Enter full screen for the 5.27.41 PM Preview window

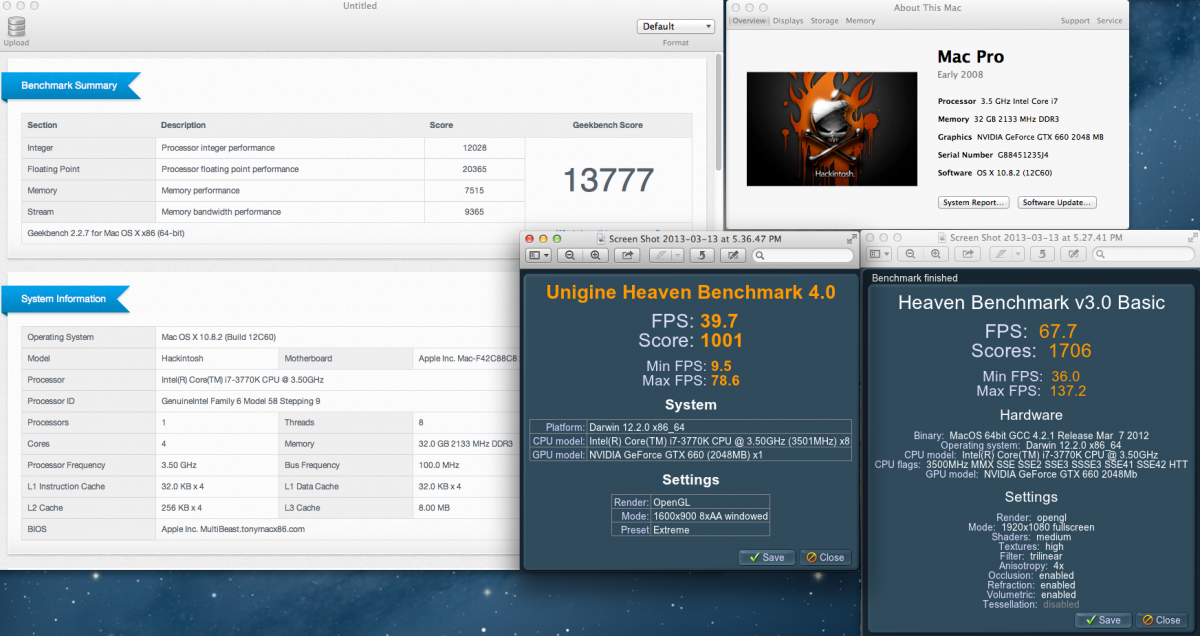(x=1193, y=238)
